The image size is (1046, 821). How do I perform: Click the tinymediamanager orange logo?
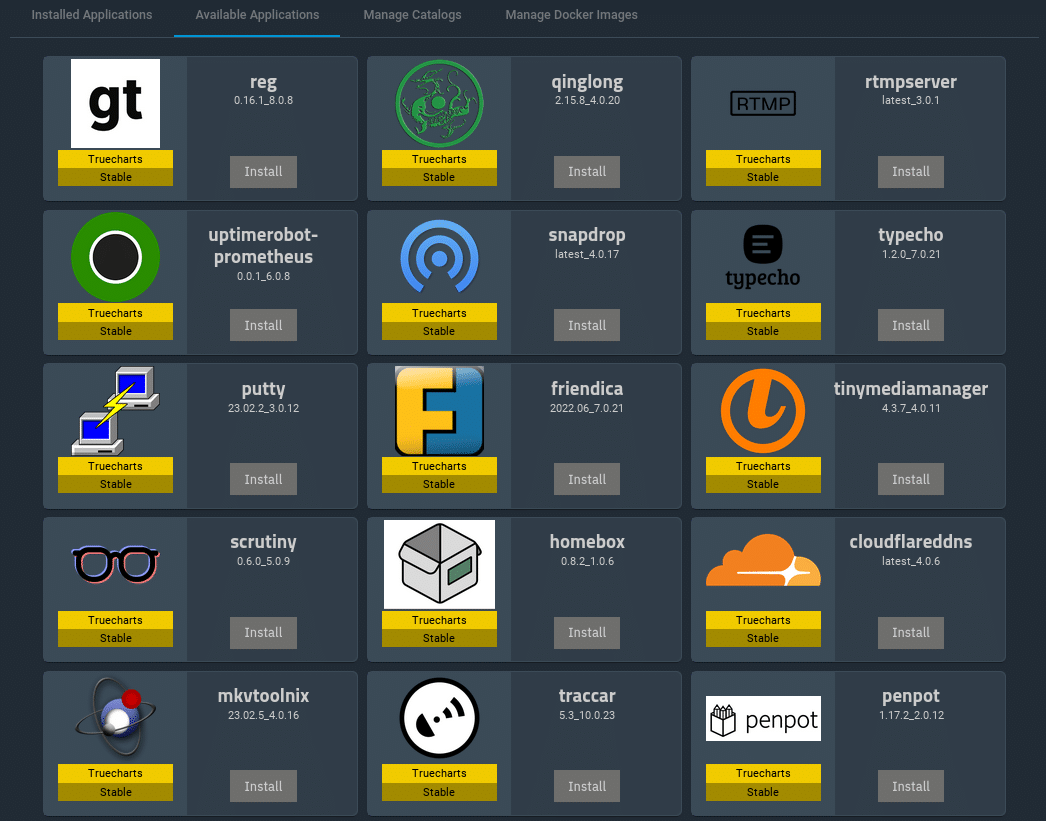pos(763,411)
